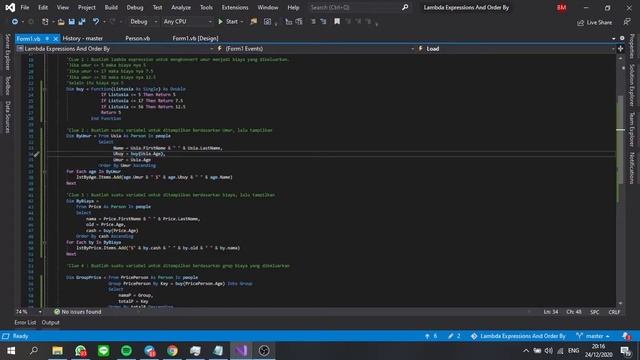
Task: Open the Team Explorer side tab
Action: [x=632, y=129]
